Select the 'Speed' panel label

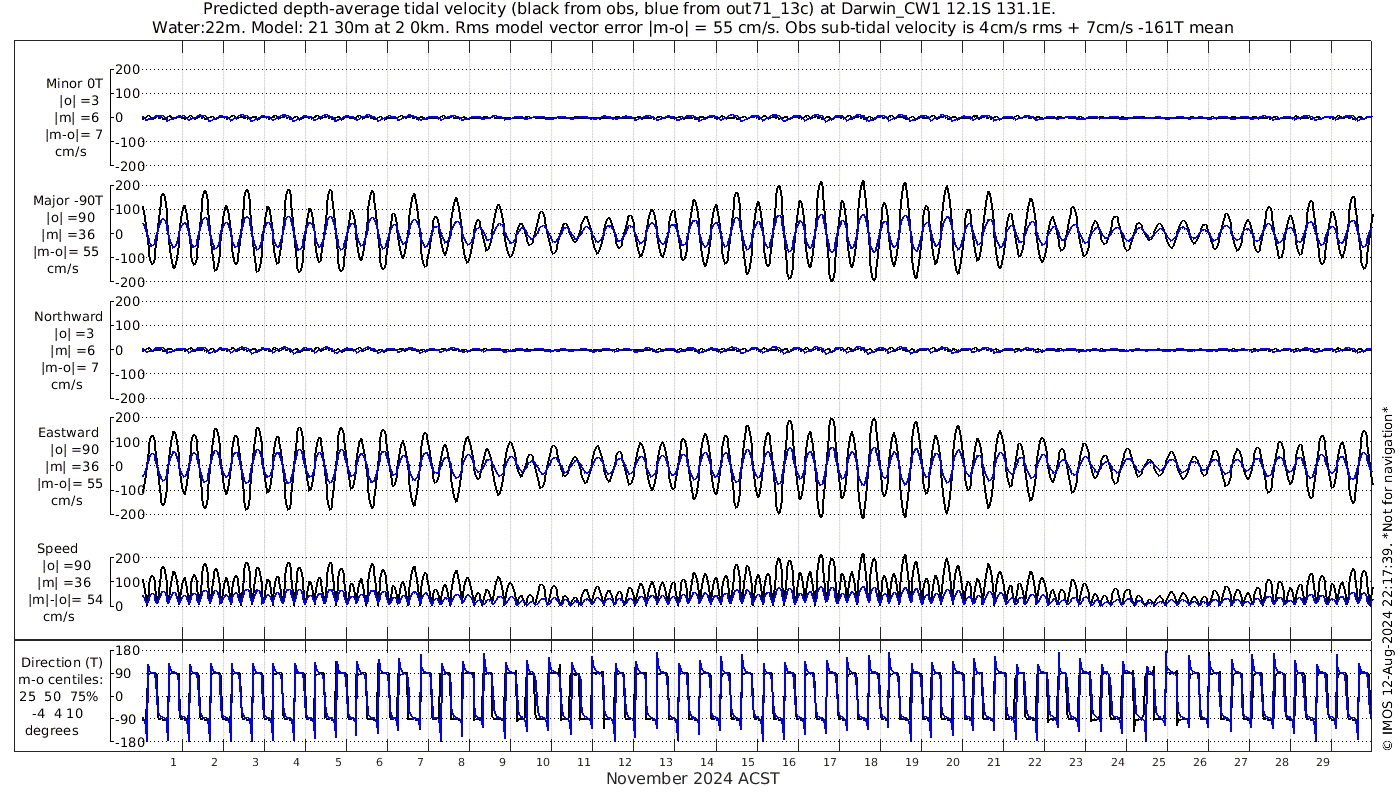pyautogui.click(x=57, y=549)
